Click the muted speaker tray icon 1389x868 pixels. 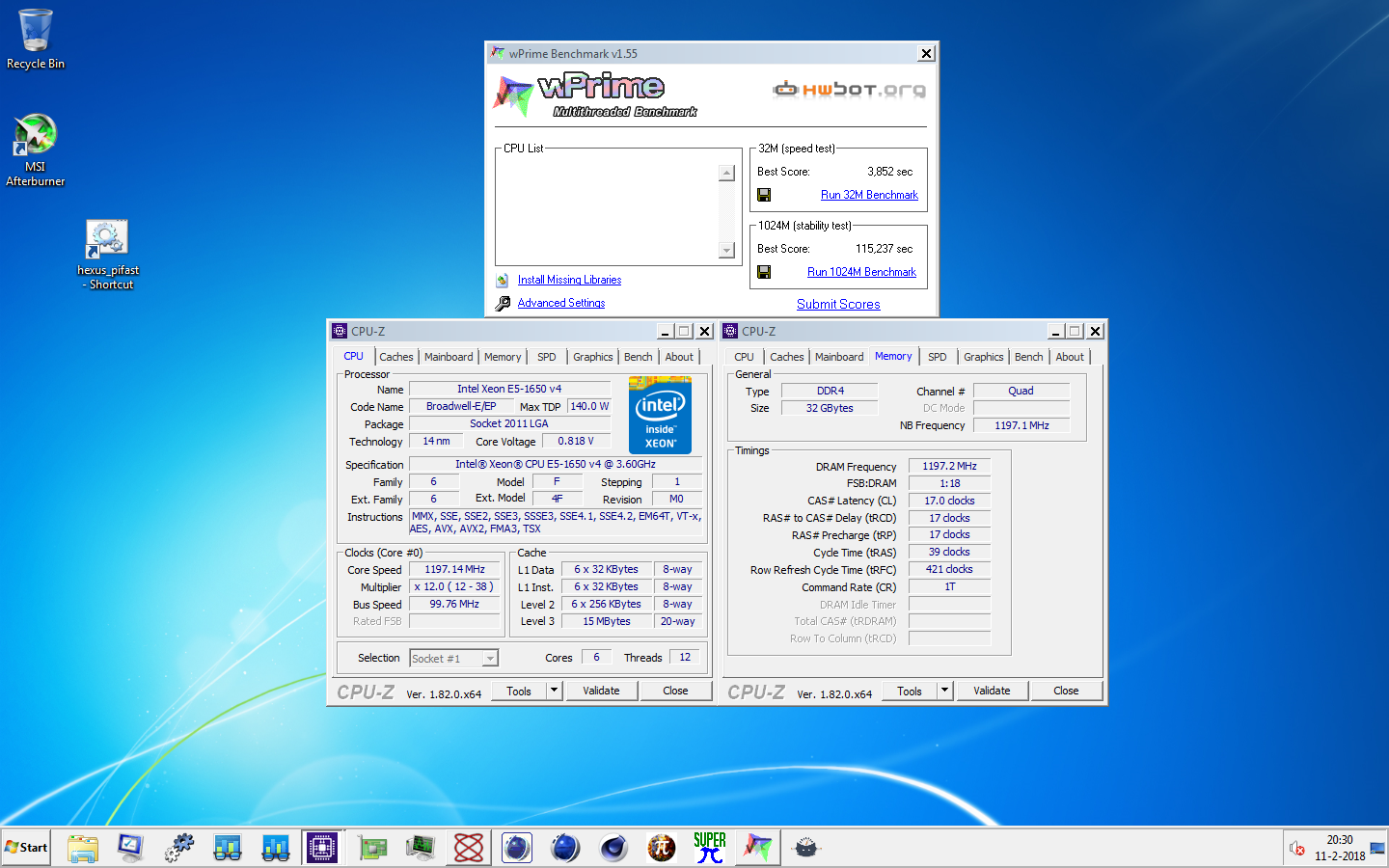tap(1297, 849)
